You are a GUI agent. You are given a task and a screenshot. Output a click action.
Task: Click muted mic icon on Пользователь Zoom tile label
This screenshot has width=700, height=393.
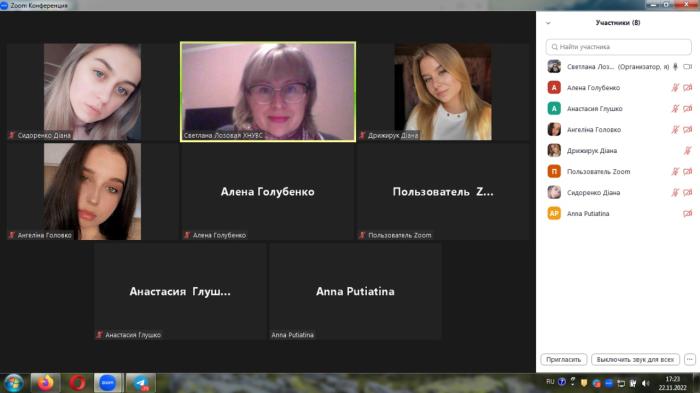coord(362,235)
